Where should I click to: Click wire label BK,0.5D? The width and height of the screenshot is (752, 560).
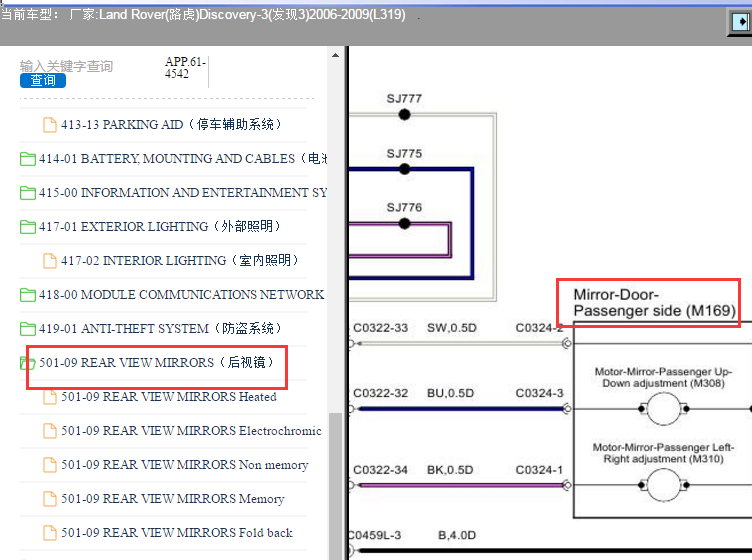click(x=450, y=470)
